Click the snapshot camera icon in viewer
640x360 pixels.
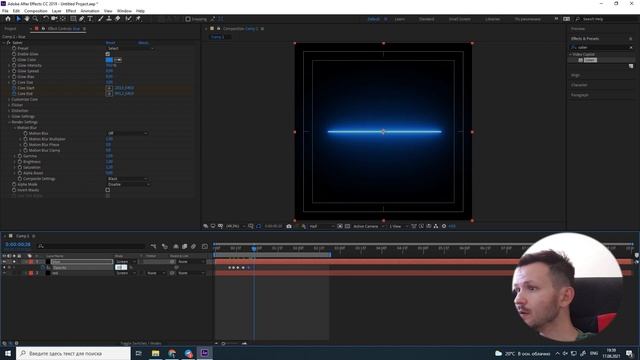pyautogui.click(x=289, y=226)
